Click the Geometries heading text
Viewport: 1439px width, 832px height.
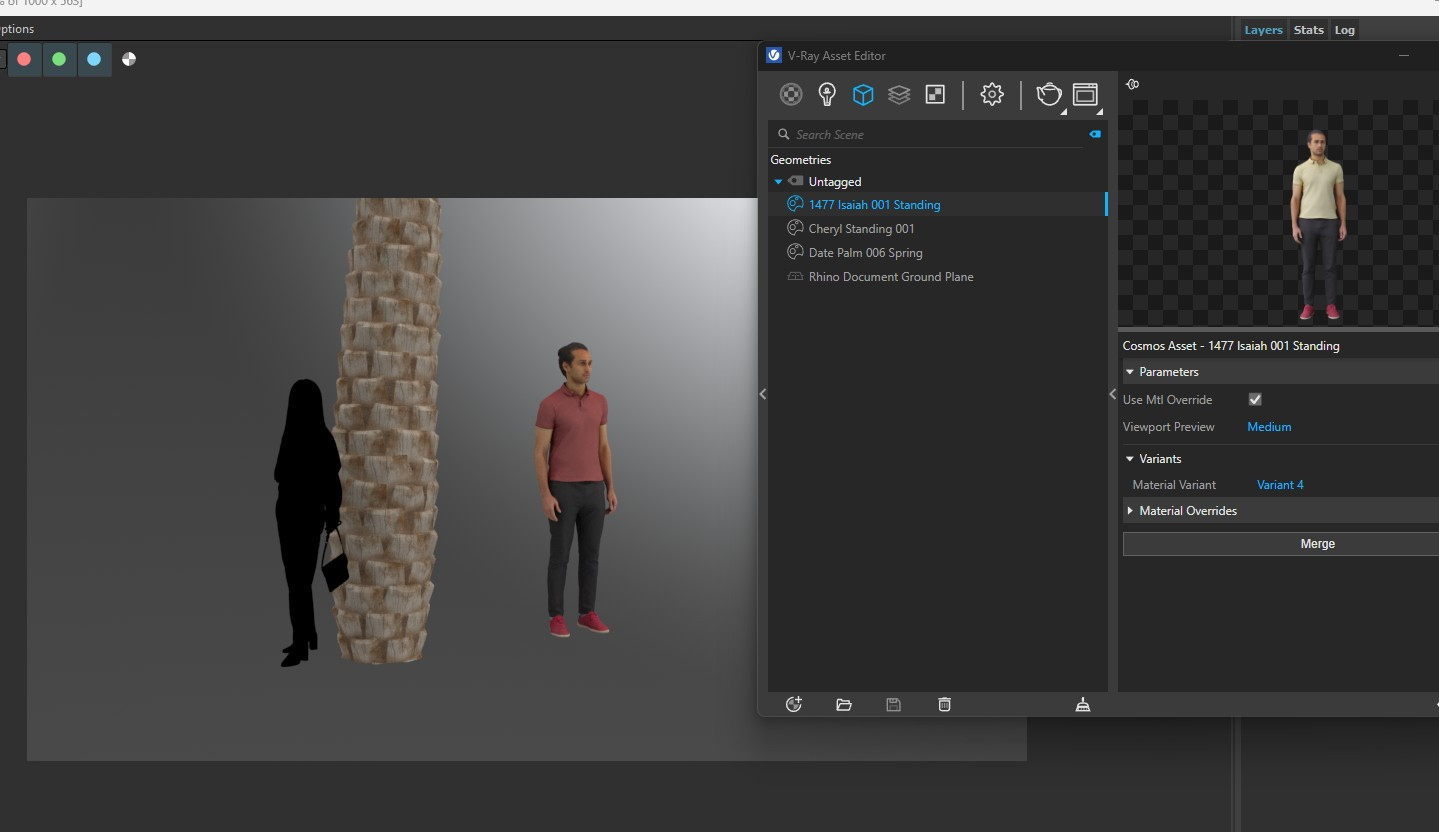click(800, 160)
